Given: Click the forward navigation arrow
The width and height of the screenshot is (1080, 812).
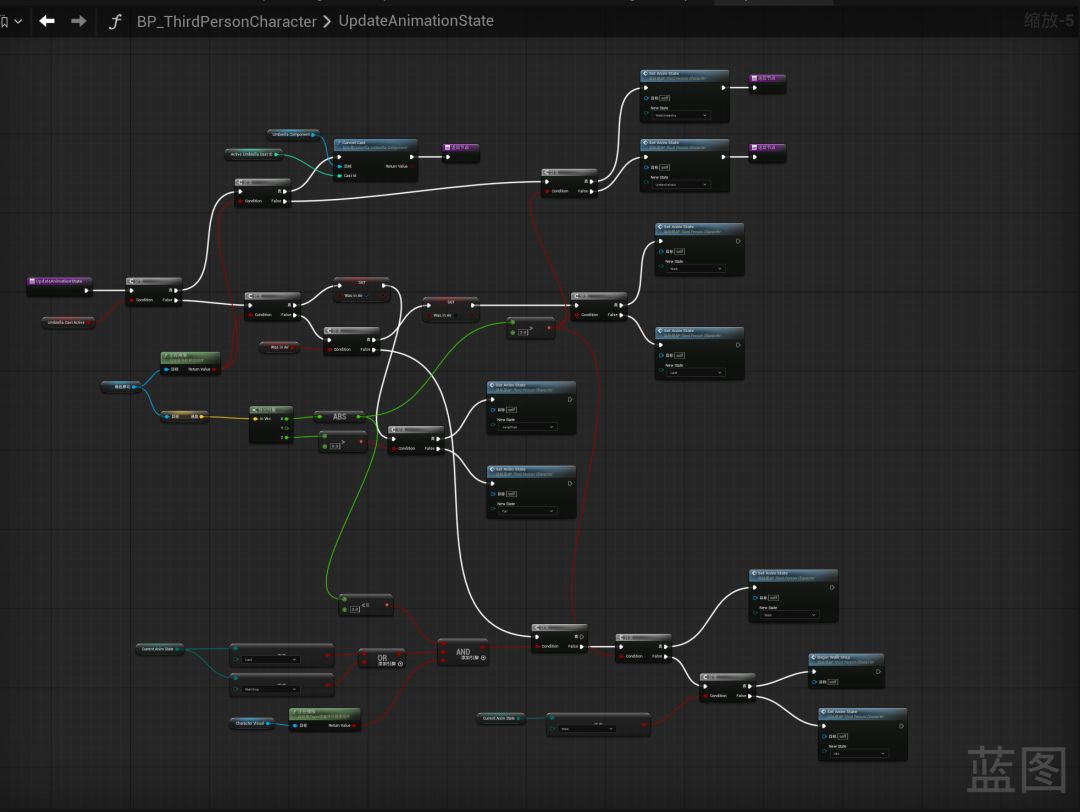Looking at the screenshot, I should click(x=79, y=21).
